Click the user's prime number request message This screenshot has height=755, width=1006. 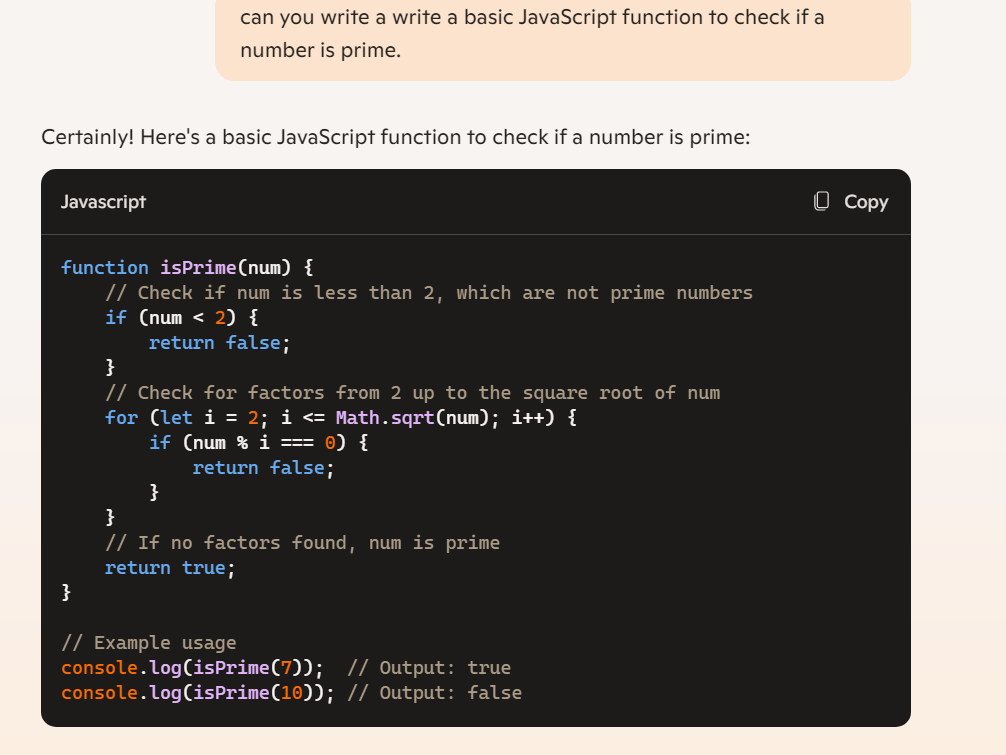[532, 33]
